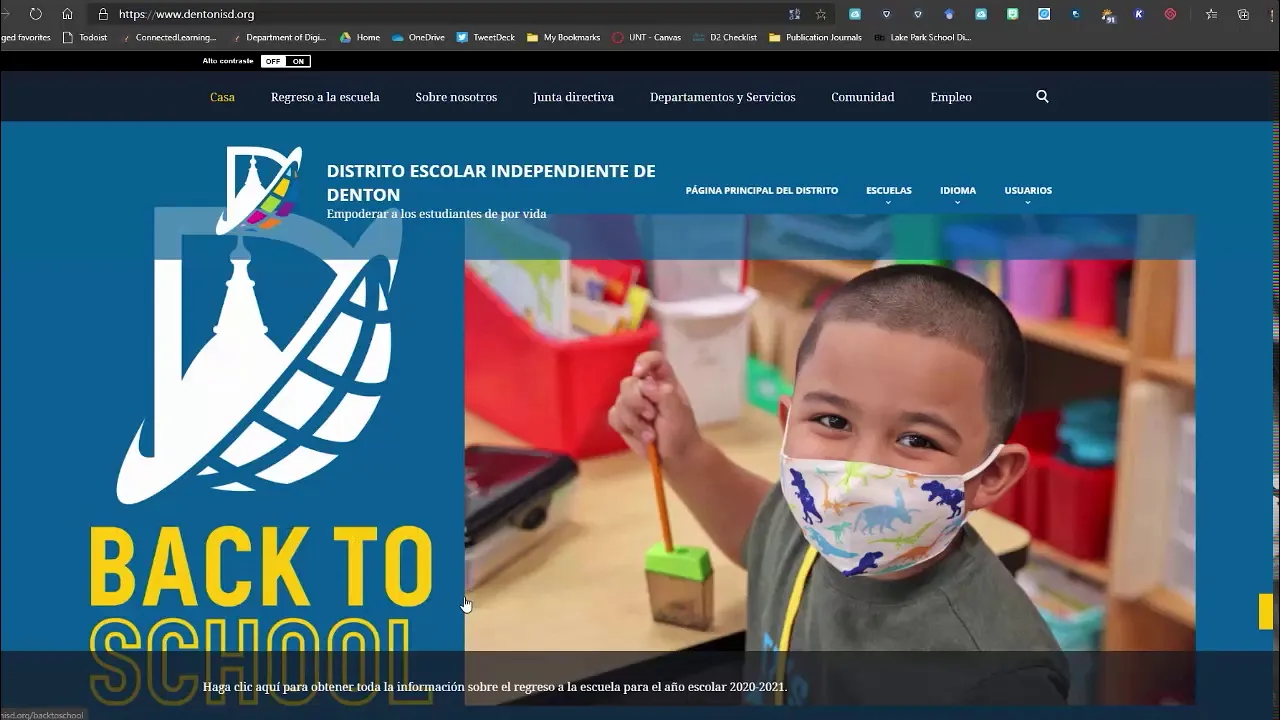
Task: Click the Distrito Escolar Independiente de Denton title
Action: pos(491,183)
